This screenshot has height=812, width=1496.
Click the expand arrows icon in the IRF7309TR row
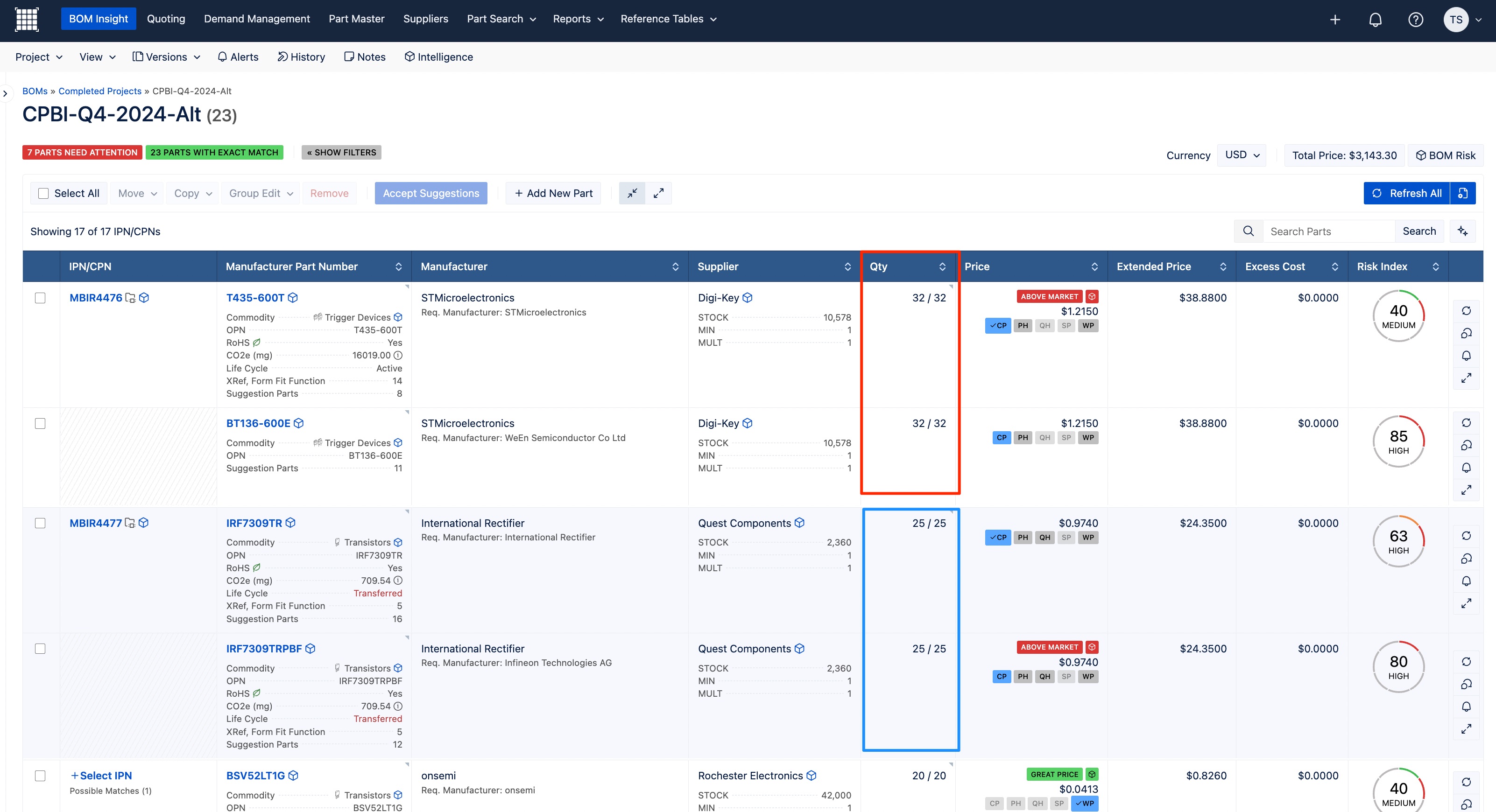(x=1467, y=603)
